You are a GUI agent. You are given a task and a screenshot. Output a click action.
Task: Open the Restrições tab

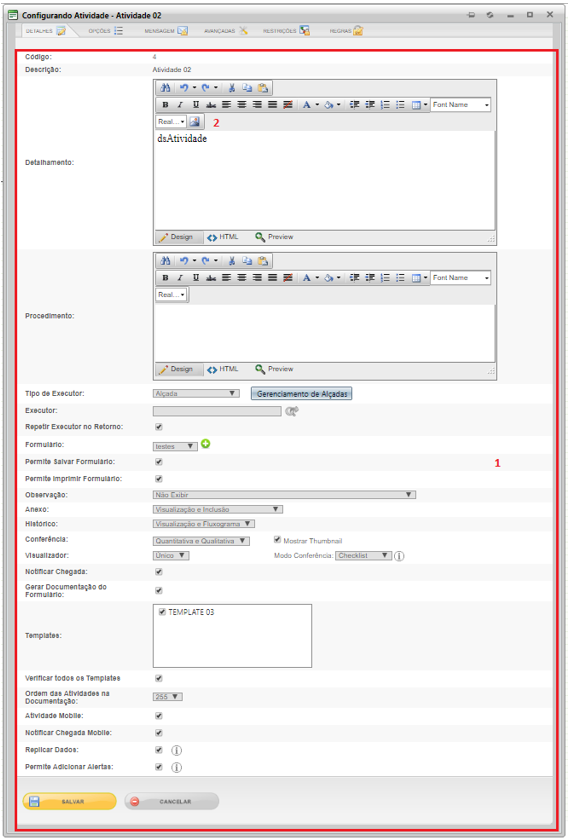tap(286, 31)
